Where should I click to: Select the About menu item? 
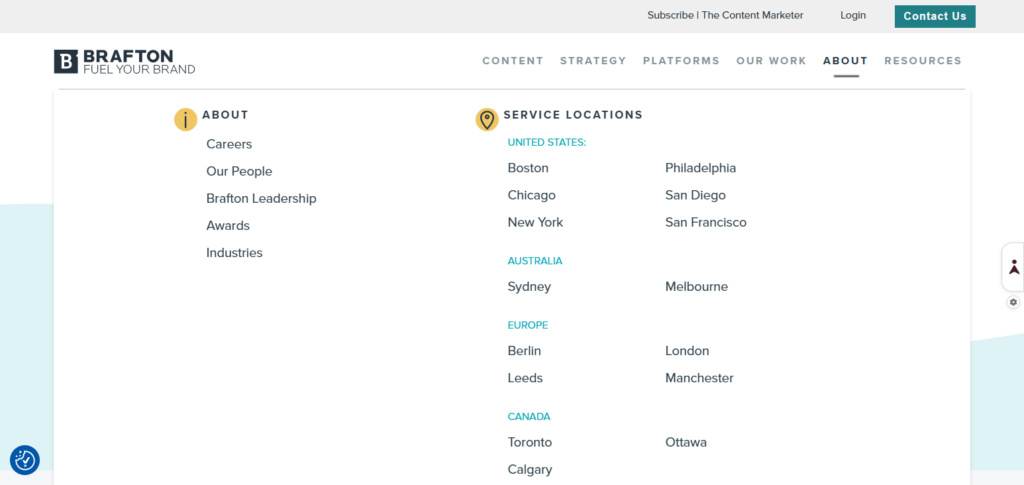click(845, 61)
